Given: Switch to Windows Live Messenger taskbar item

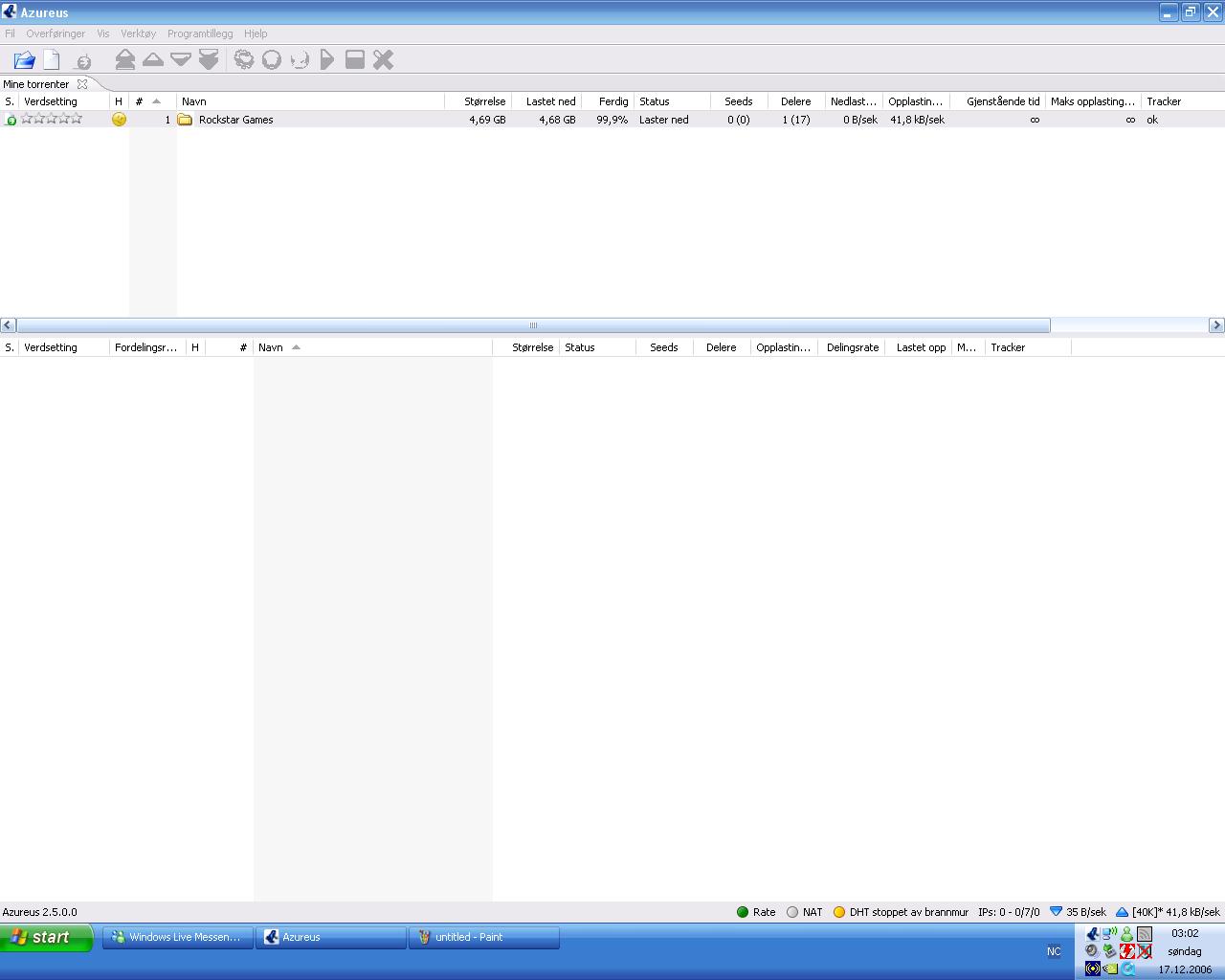Looking at the screenshot, I should [x=177, y=937].
